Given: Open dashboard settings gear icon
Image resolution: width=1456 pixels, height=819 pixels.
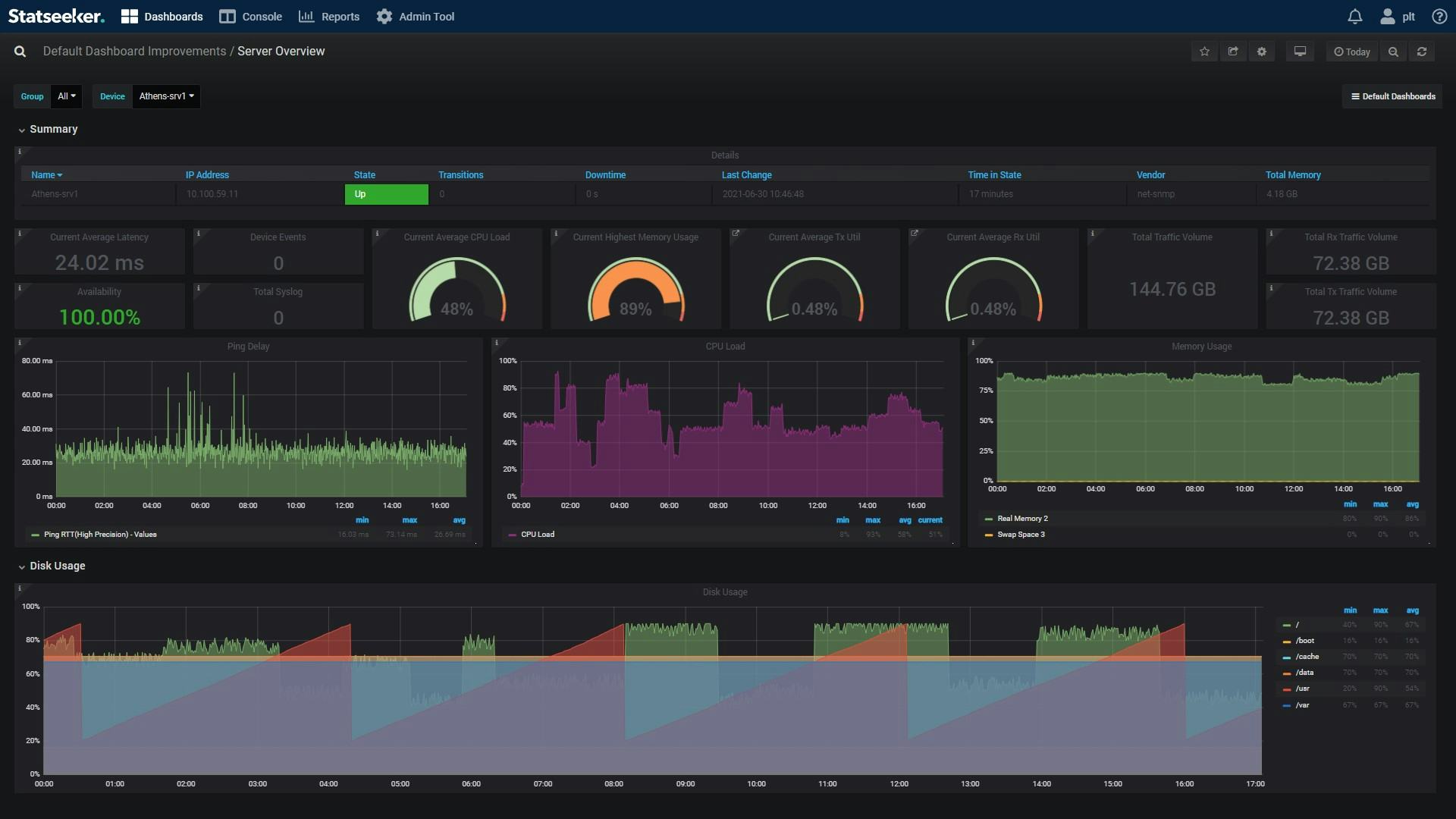Looking at the screenshot, I should 1262,52.
